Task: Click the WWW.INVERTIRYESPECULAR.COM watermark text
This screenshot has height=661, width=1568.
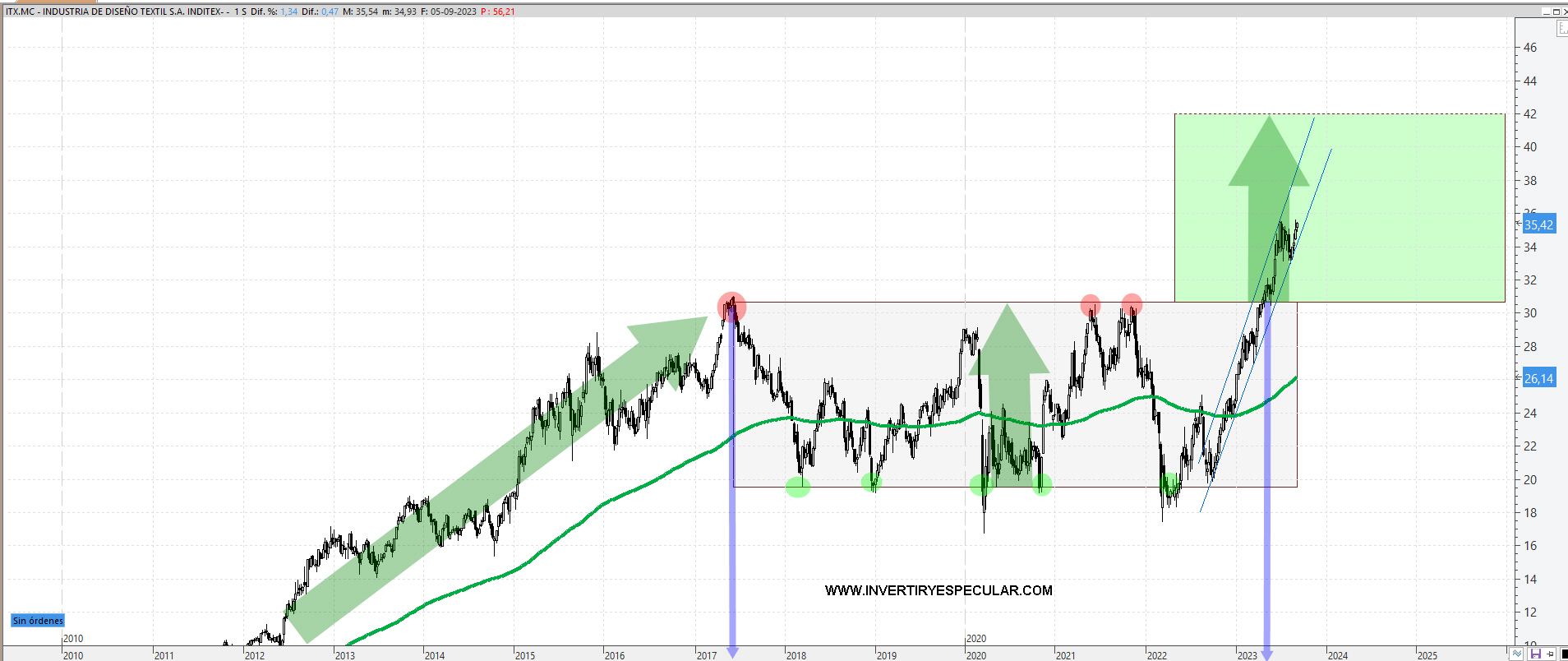Action: pos(938,590)
